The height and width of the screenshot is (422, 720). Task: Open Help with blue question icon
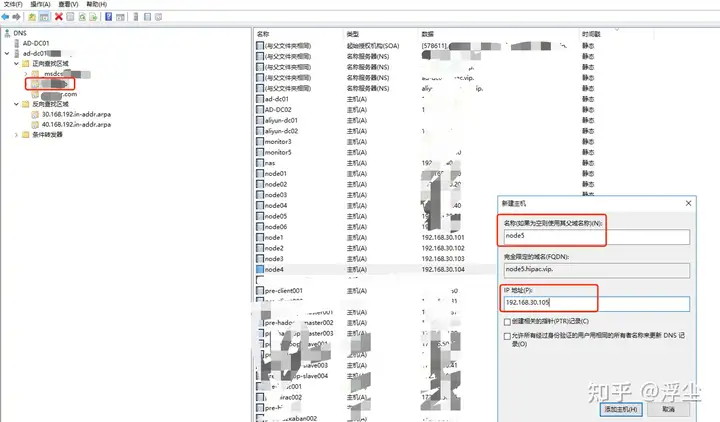(108, 17)
